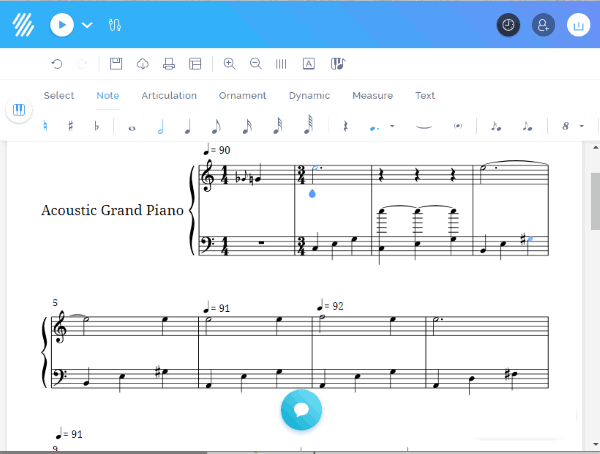Image resolution: width=600 pixels, height=454 pixels.
Task: Expand the octave 8 dropdown
Action: point(581,127)
